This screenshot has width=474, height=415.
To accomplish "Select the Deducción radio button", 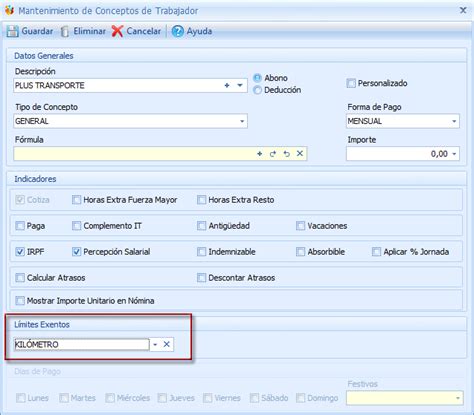I will (x=257, y=90).
